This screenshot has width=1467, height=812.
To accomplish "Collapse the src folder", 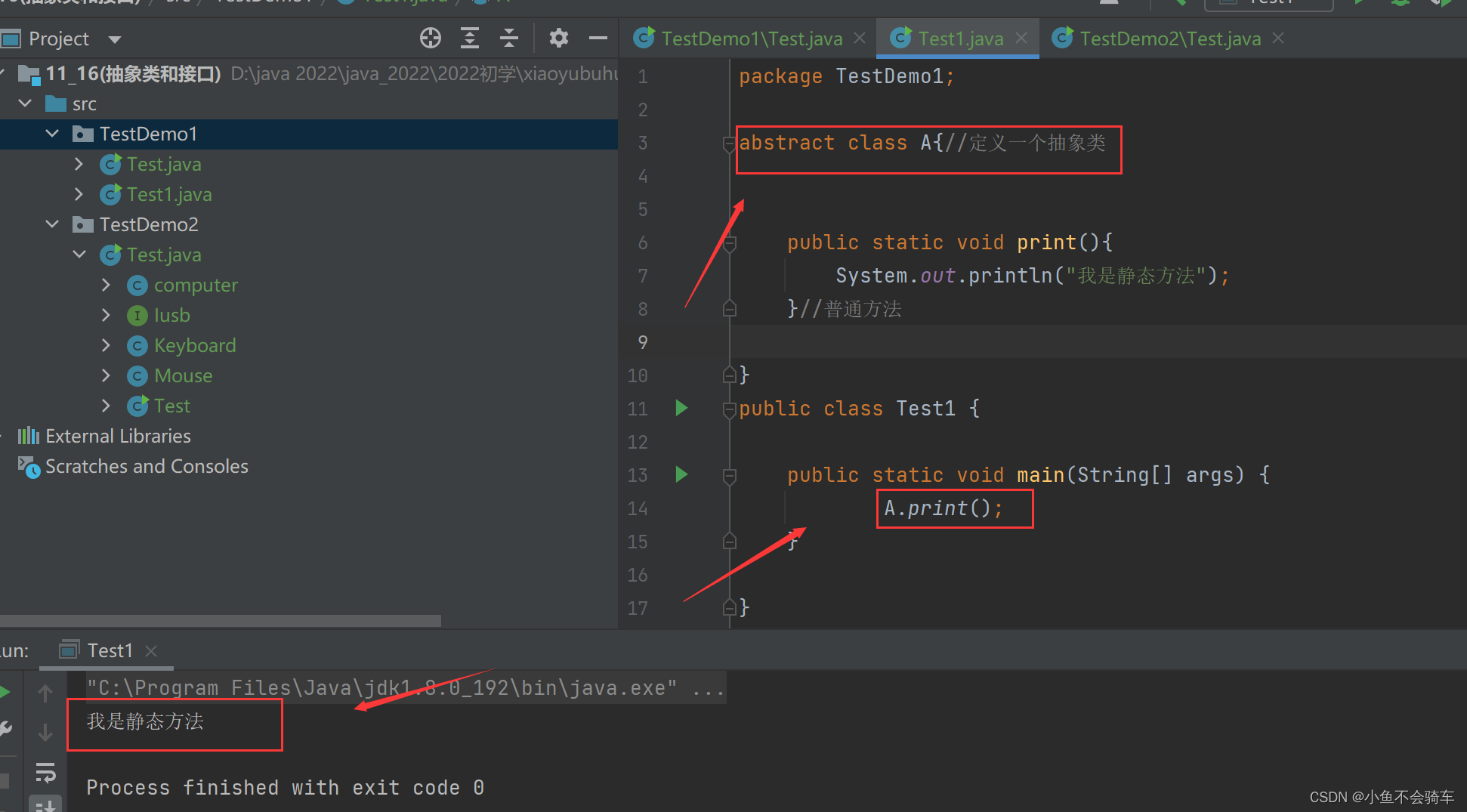I will pos(25,103).
